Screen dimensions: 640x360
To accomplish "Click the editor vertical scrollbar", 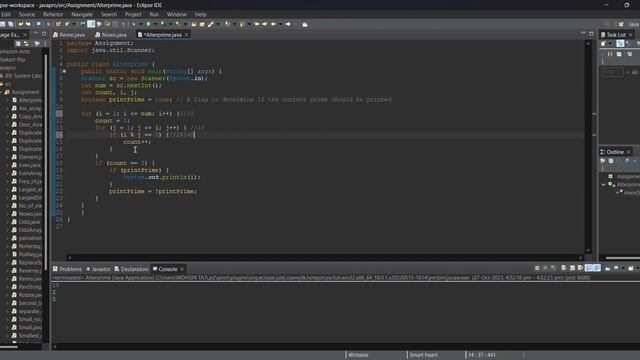I will [588, 147].
